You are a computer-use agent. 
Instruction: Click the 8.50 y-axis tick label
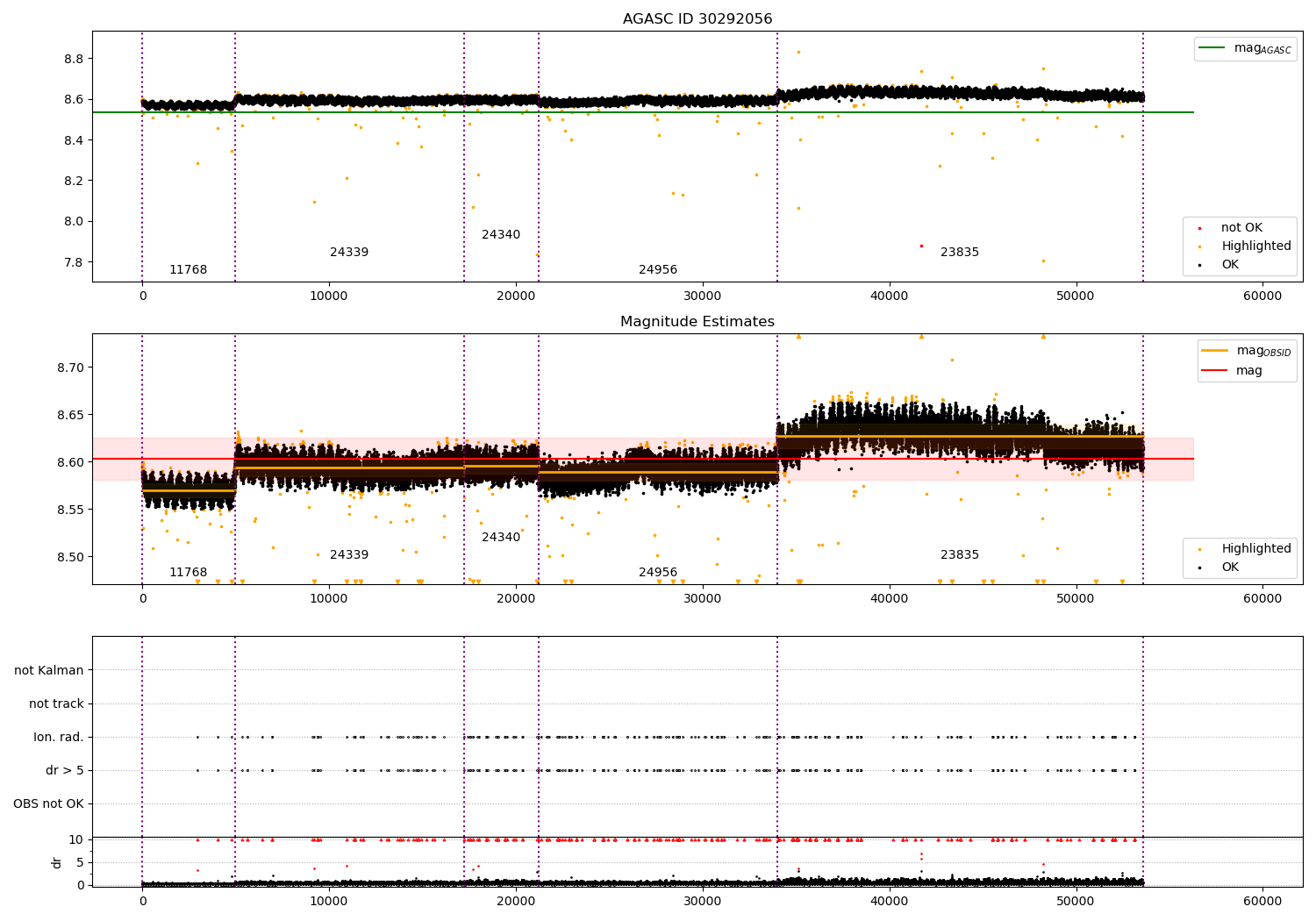pyautogui.click(x=70, y=557)
